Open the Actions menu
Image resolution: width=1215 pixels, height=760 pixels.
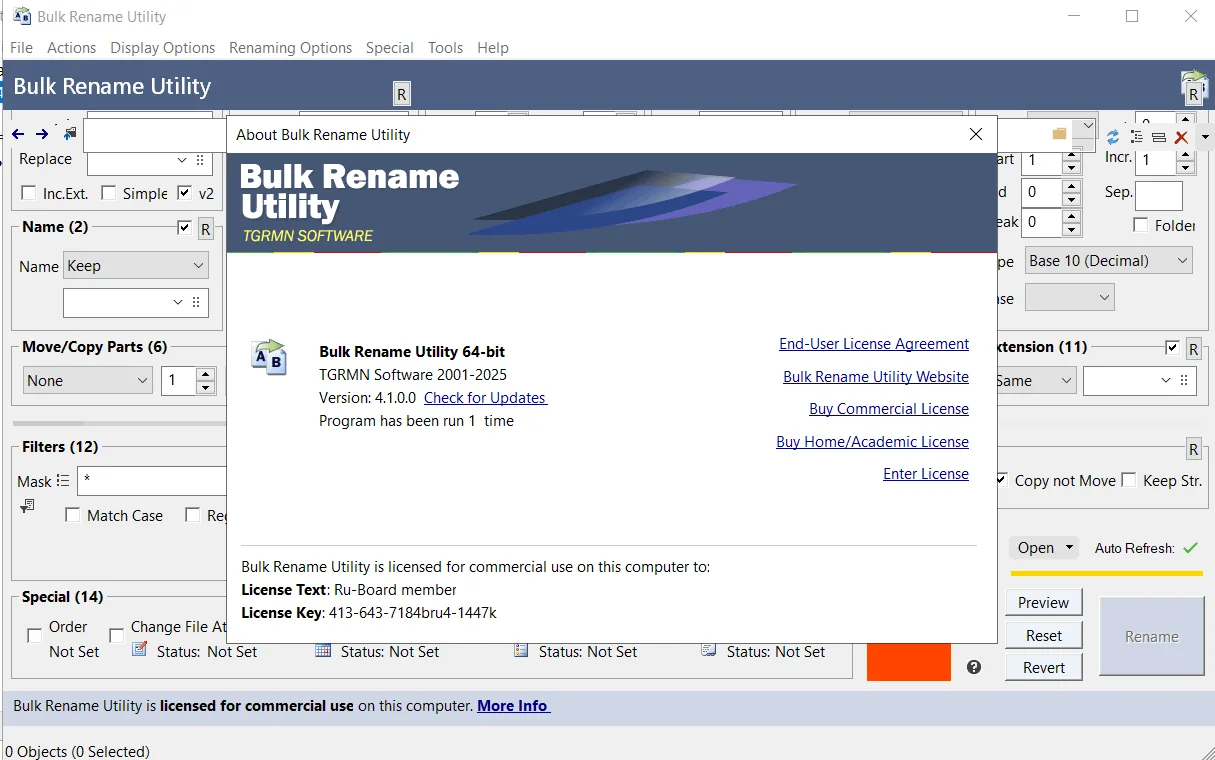pos(72,47)
